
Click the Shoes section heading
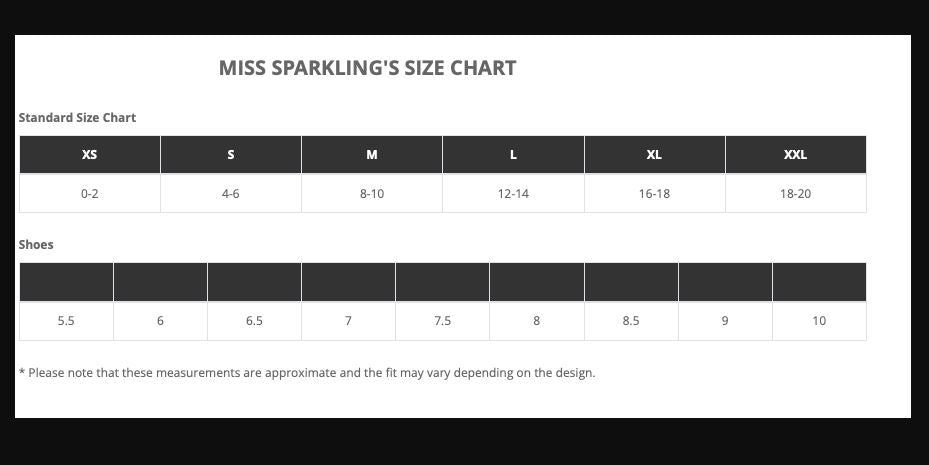(x=36, y=245)
